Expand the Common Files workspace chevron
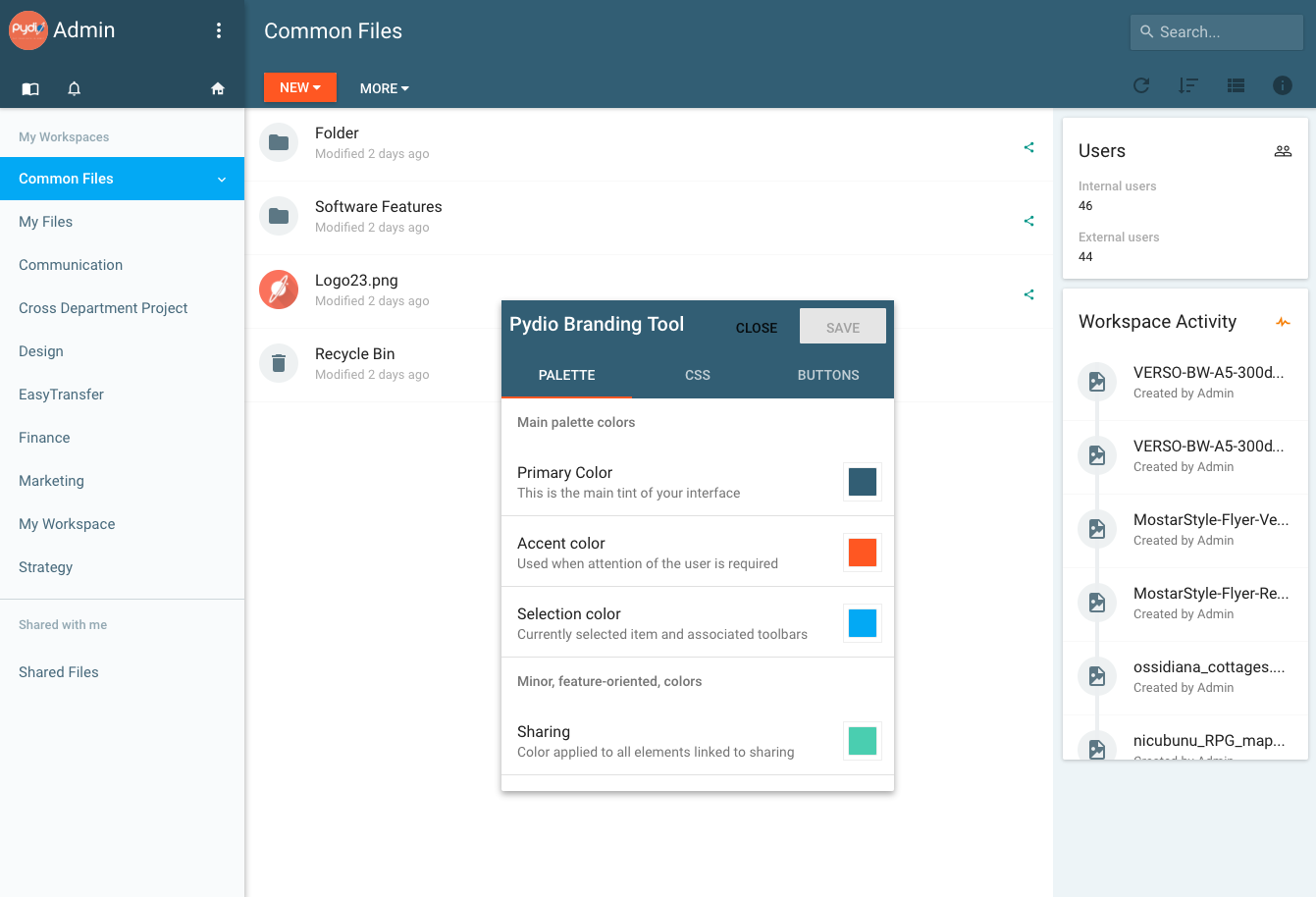 [x=222, y=180]
